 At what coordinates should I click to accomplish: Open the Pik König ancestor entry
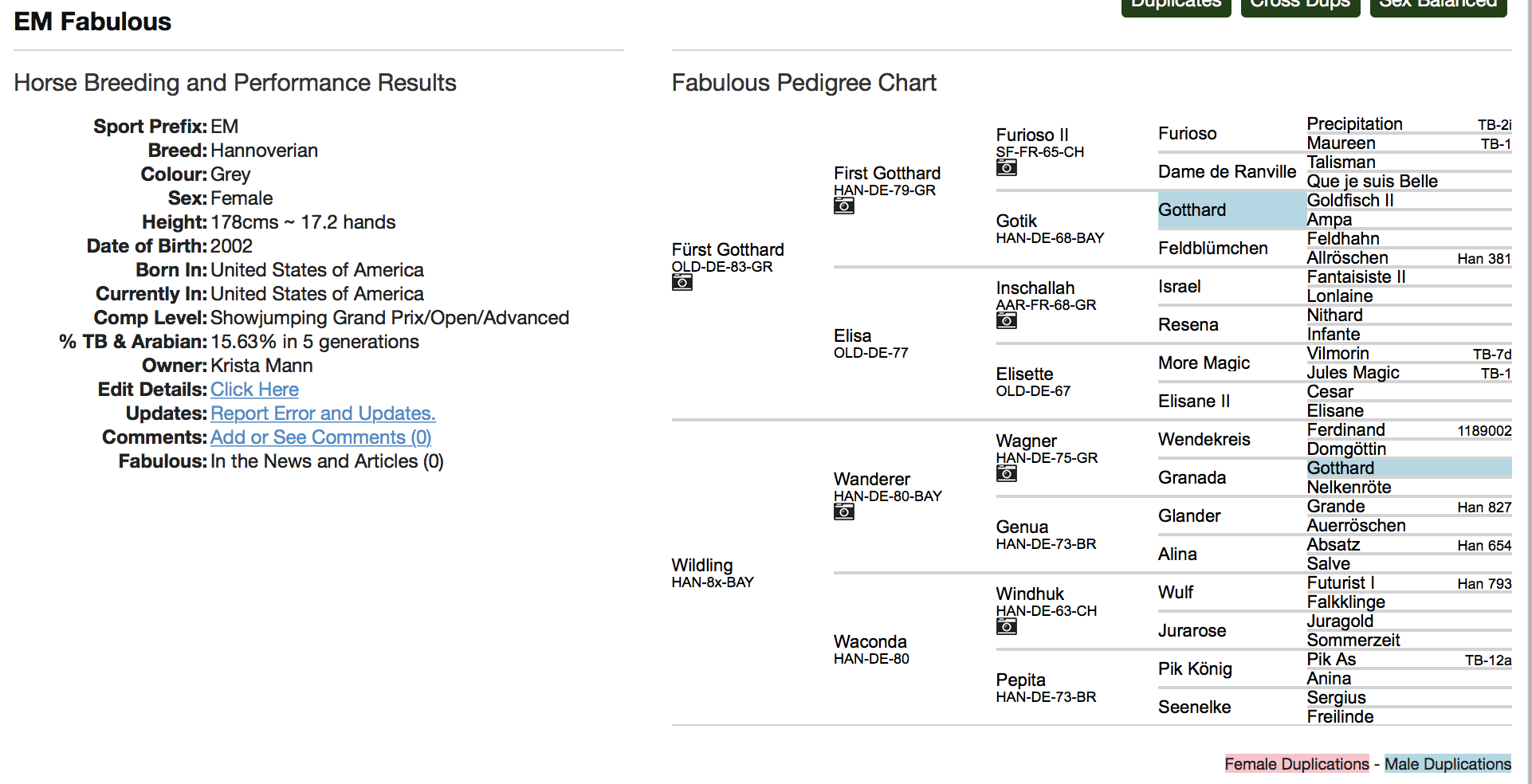coord(1195,669)
